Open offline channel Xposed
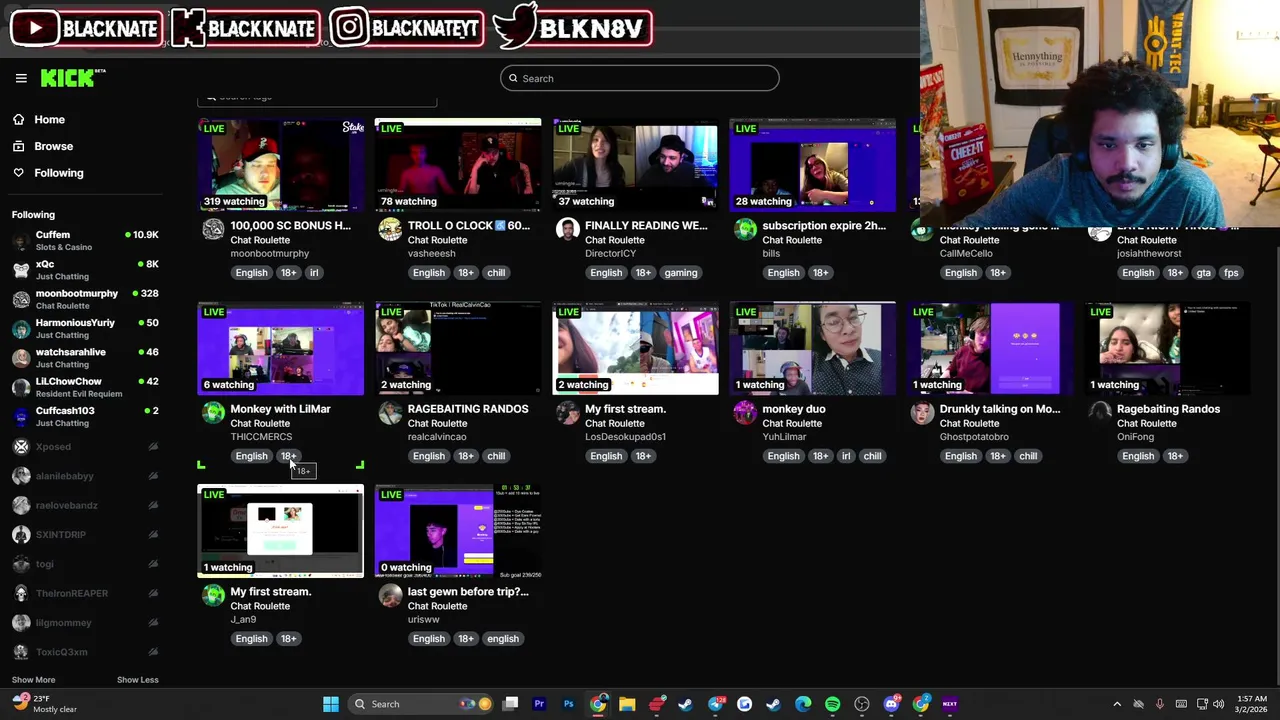The width and height of the screenshot is (1280, 720). 85,447
